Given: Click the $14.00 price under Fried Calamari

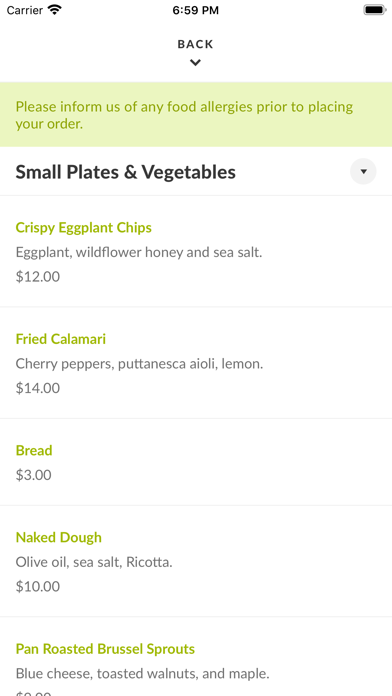Looking at the screenshot, I should (38, 388).
